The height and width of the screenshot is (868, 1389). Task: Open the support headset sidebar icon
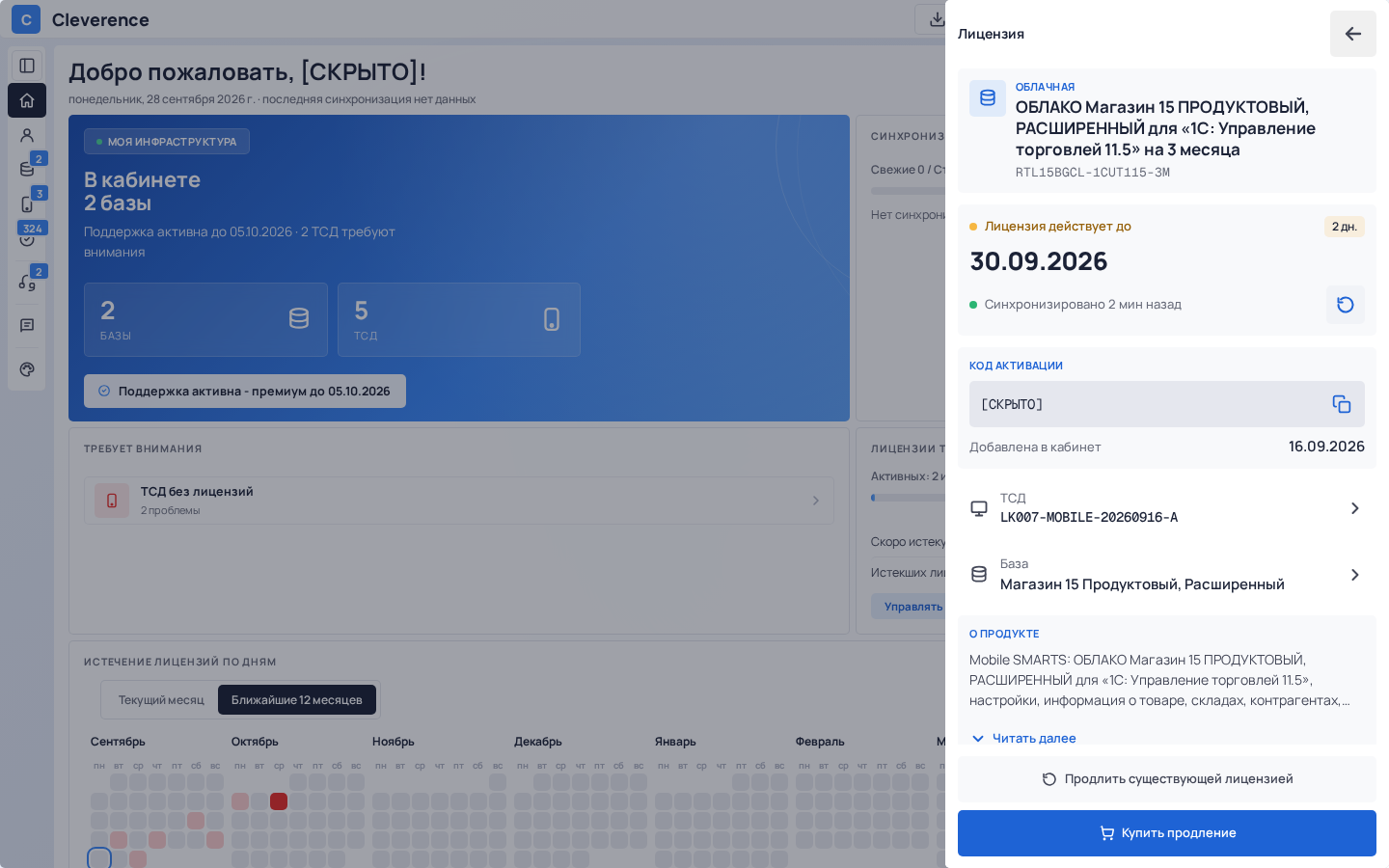27,283
